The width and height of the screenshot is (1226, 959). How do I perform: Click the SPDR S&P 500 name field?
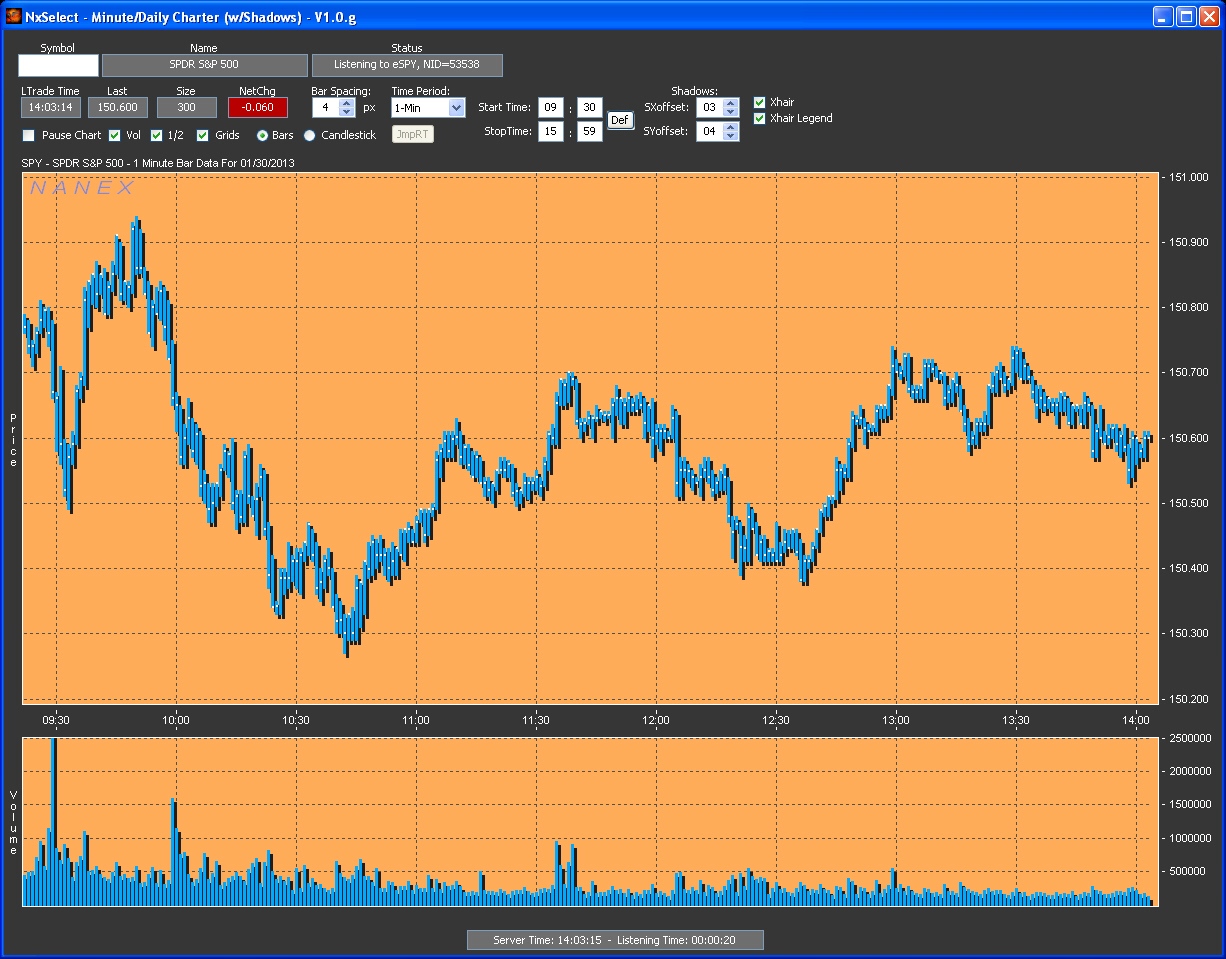[204, 65]
